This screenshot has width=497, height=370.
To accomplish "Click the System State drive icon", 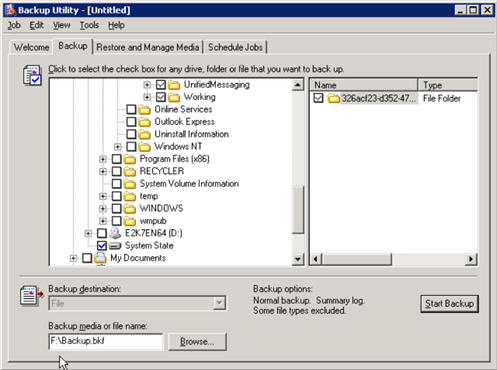I will point(115,246).
